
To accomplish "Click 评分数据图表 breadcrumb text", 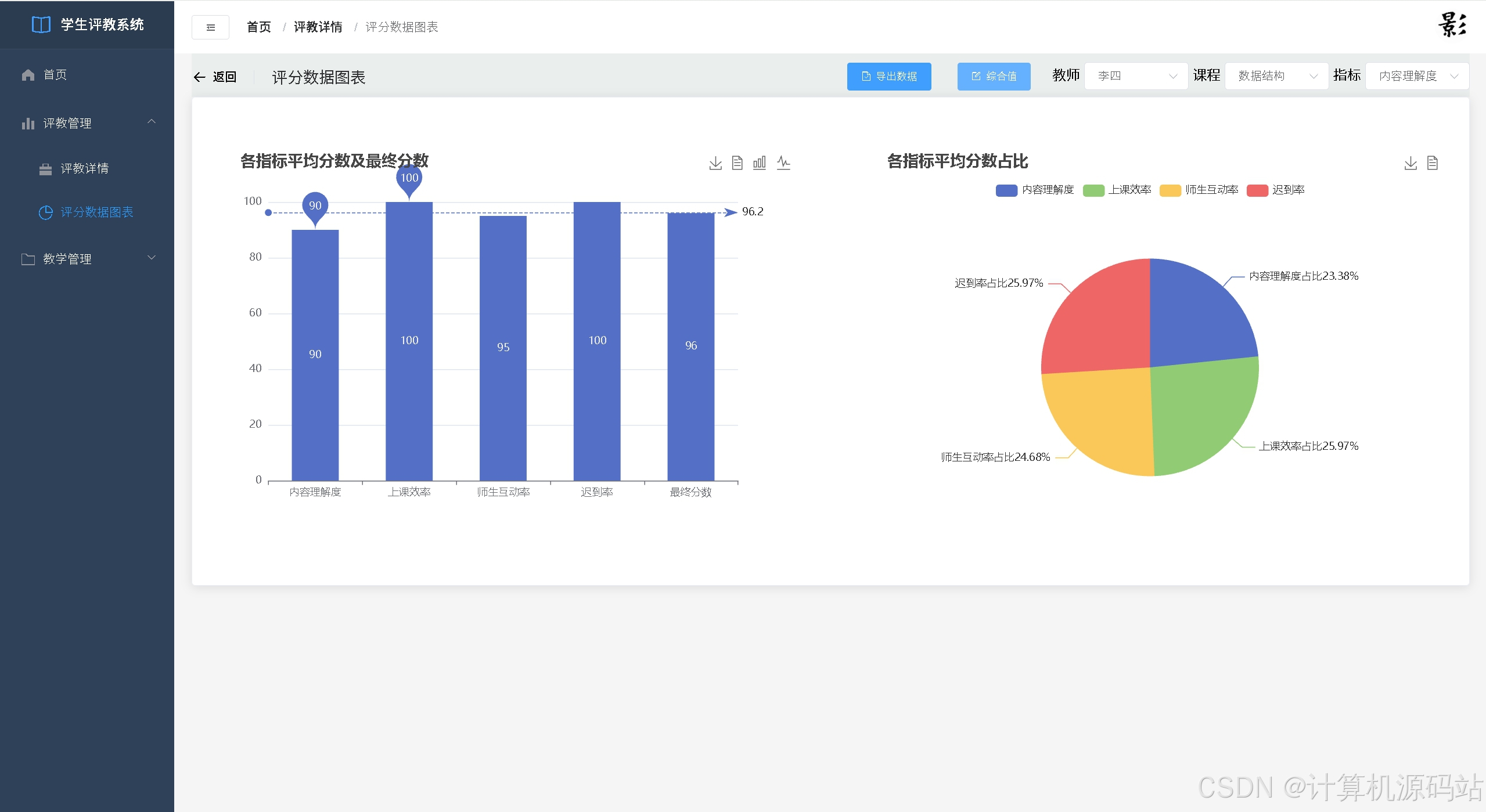I will pyautogui.click(x=402, y=27).
